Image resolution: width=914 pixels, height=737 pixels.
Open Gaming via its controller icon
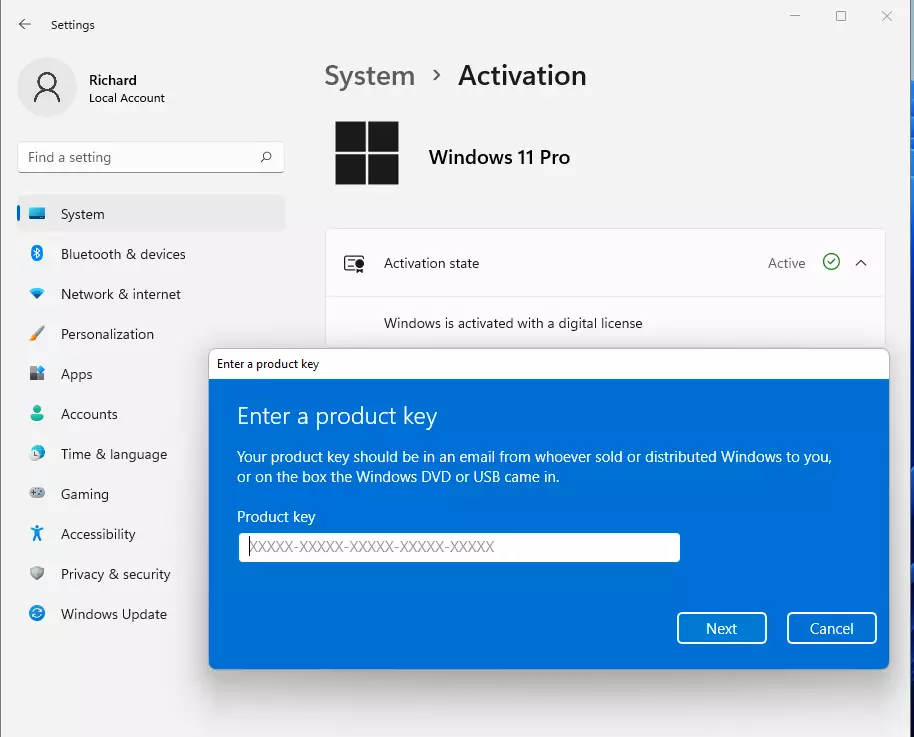[37, 493]
